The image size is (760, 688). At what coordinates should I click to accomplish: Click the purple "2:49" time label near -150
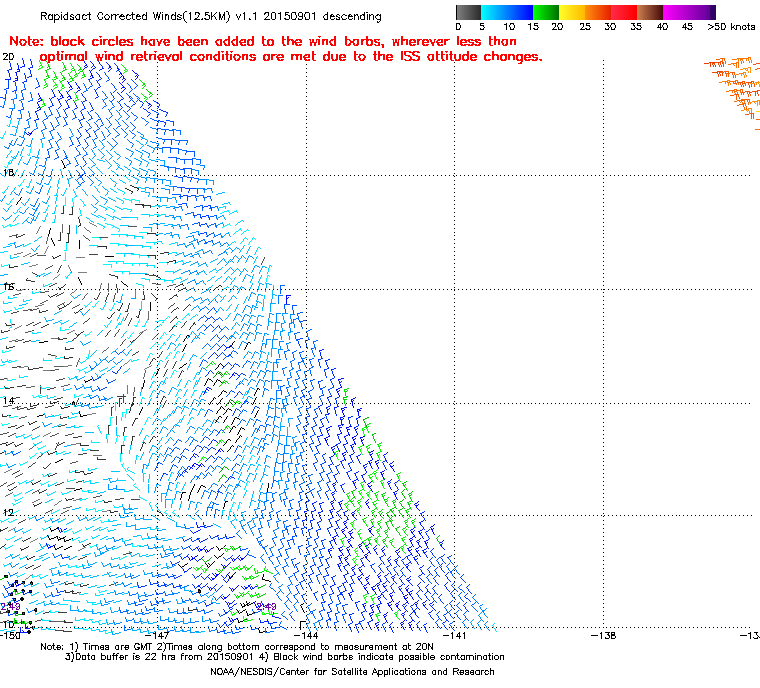[10, 607]
